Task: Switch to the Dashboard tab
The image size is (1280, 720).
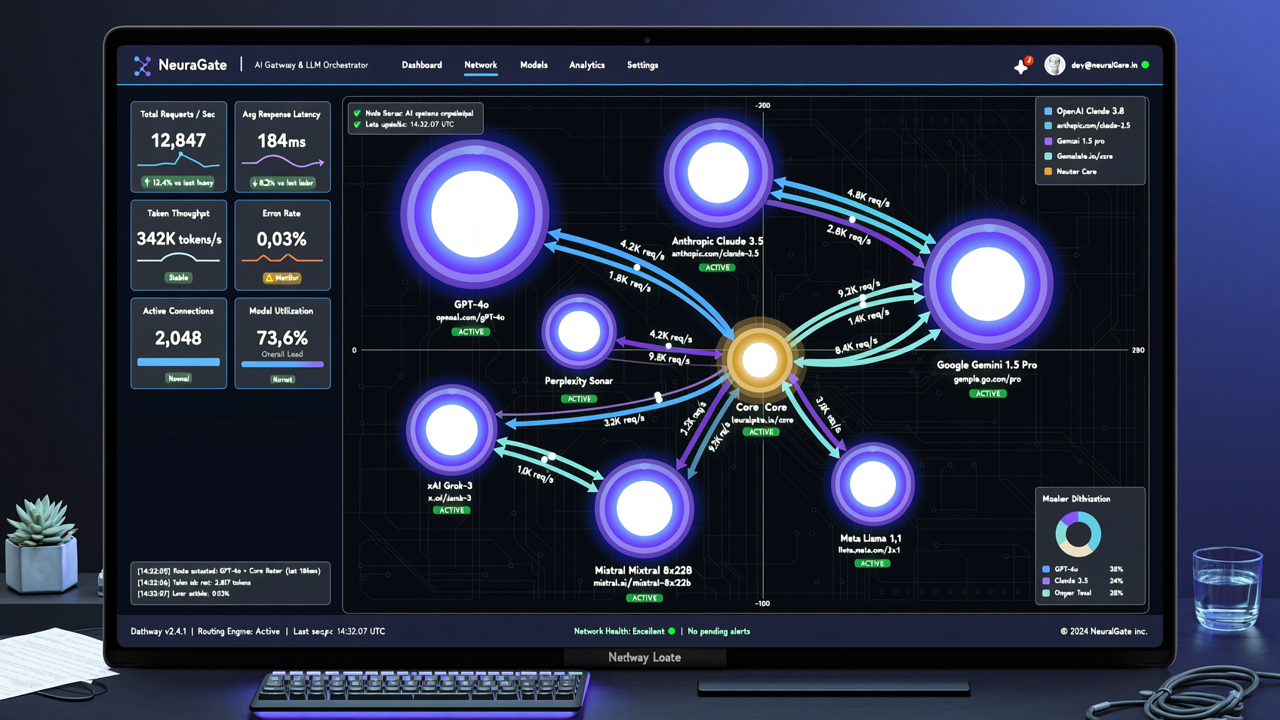Action: [422, 65]
